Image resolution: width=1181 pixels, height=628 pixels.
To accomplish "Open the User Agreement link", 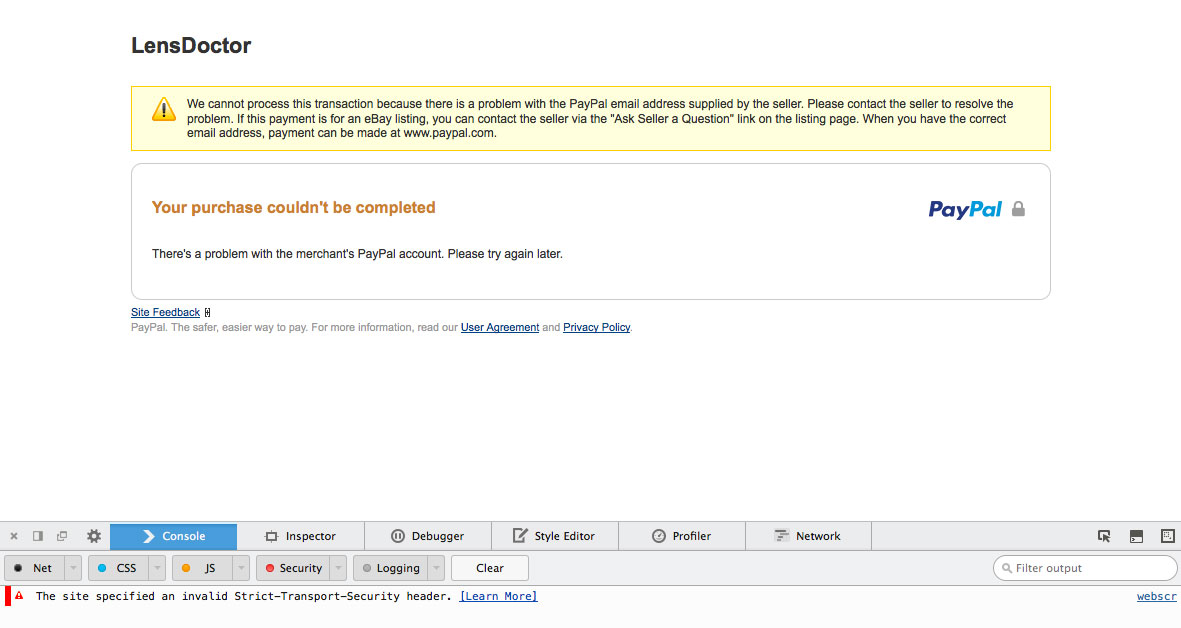I will coord(500,328).
